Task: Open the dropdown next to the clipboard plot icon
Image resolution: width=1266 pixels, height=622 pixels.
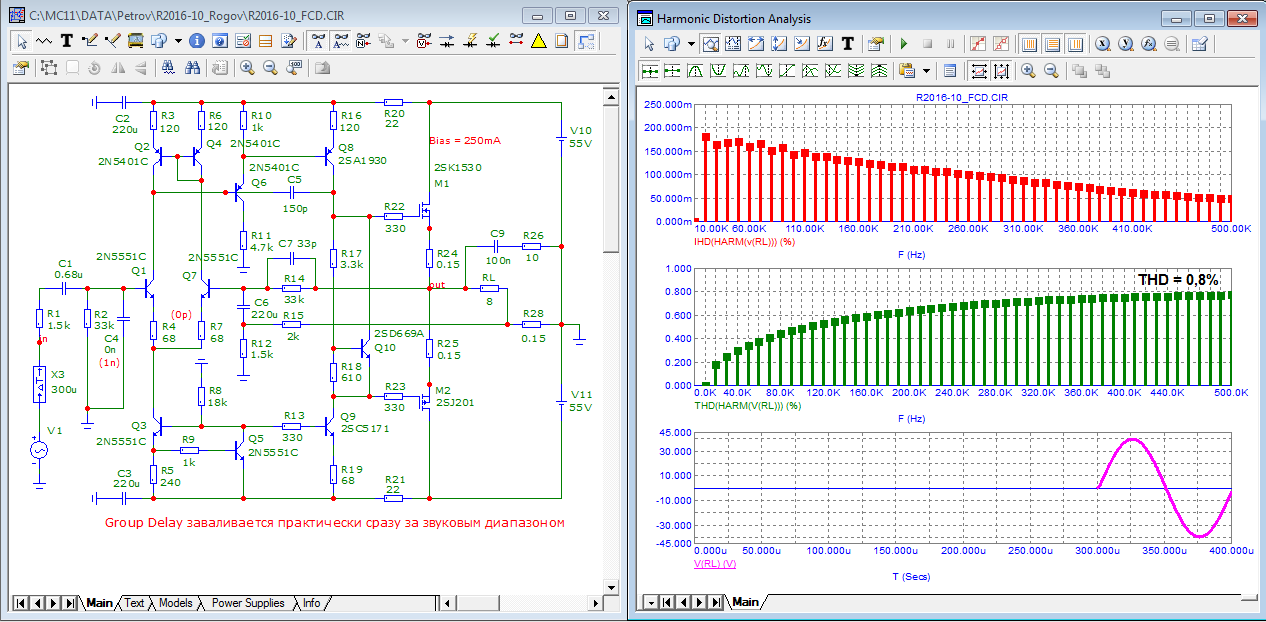Action: (x=927, y=71)
